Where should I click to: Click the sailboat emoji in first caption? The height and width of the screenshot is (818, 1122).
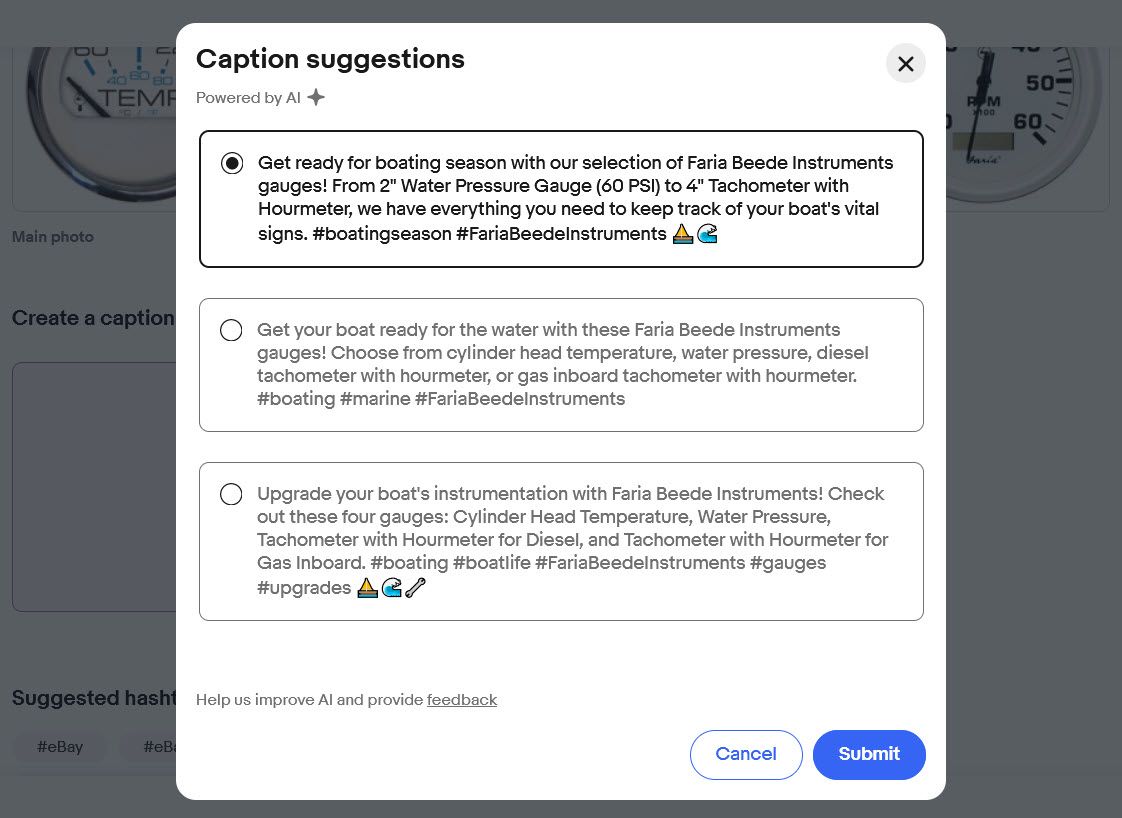pos(683,234)
